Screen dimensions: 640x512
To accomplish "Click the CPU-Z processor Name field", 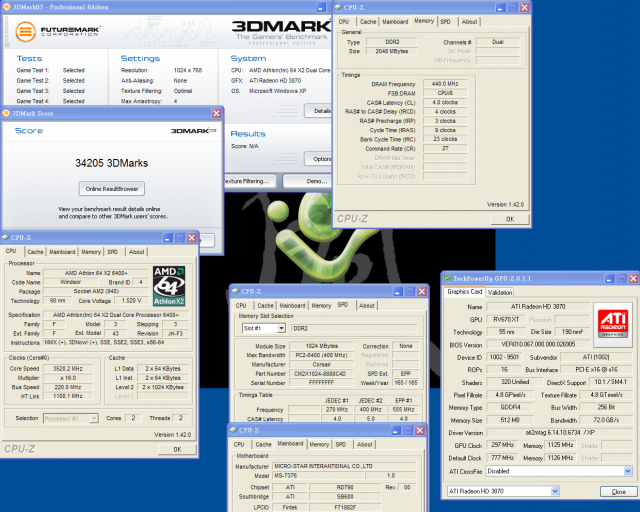I will pos(96,273).
